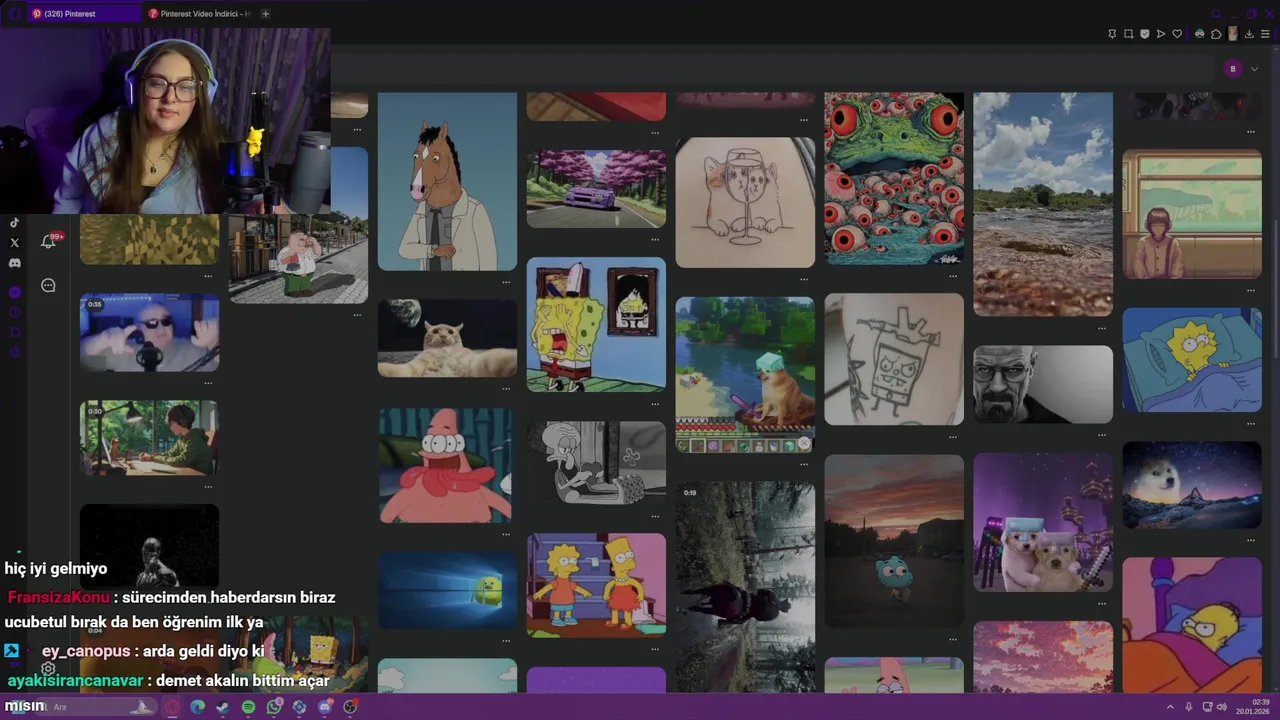The image size is (1280, 720).
Task: Launch Microsoft Edge from the taskbar
Action: [x=198, y=707]
